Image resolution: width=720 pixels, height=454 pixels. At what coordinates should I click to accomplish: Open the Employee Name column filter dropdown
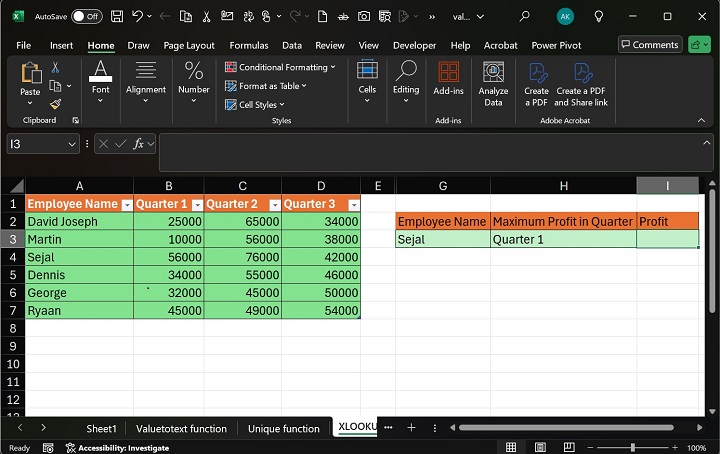pos(126,204)
